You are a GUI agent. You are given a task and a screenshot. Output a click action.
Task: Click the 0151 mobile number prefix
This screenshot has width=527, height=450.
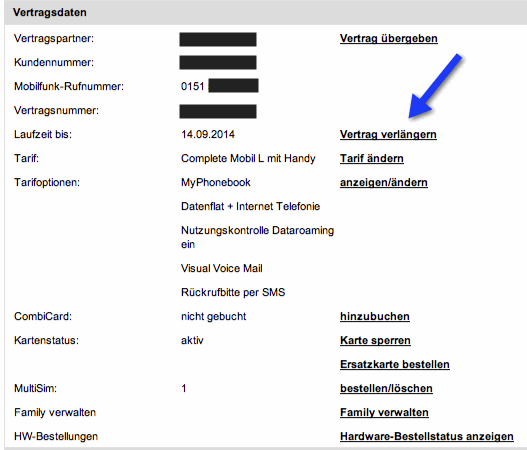coord(192,86)
